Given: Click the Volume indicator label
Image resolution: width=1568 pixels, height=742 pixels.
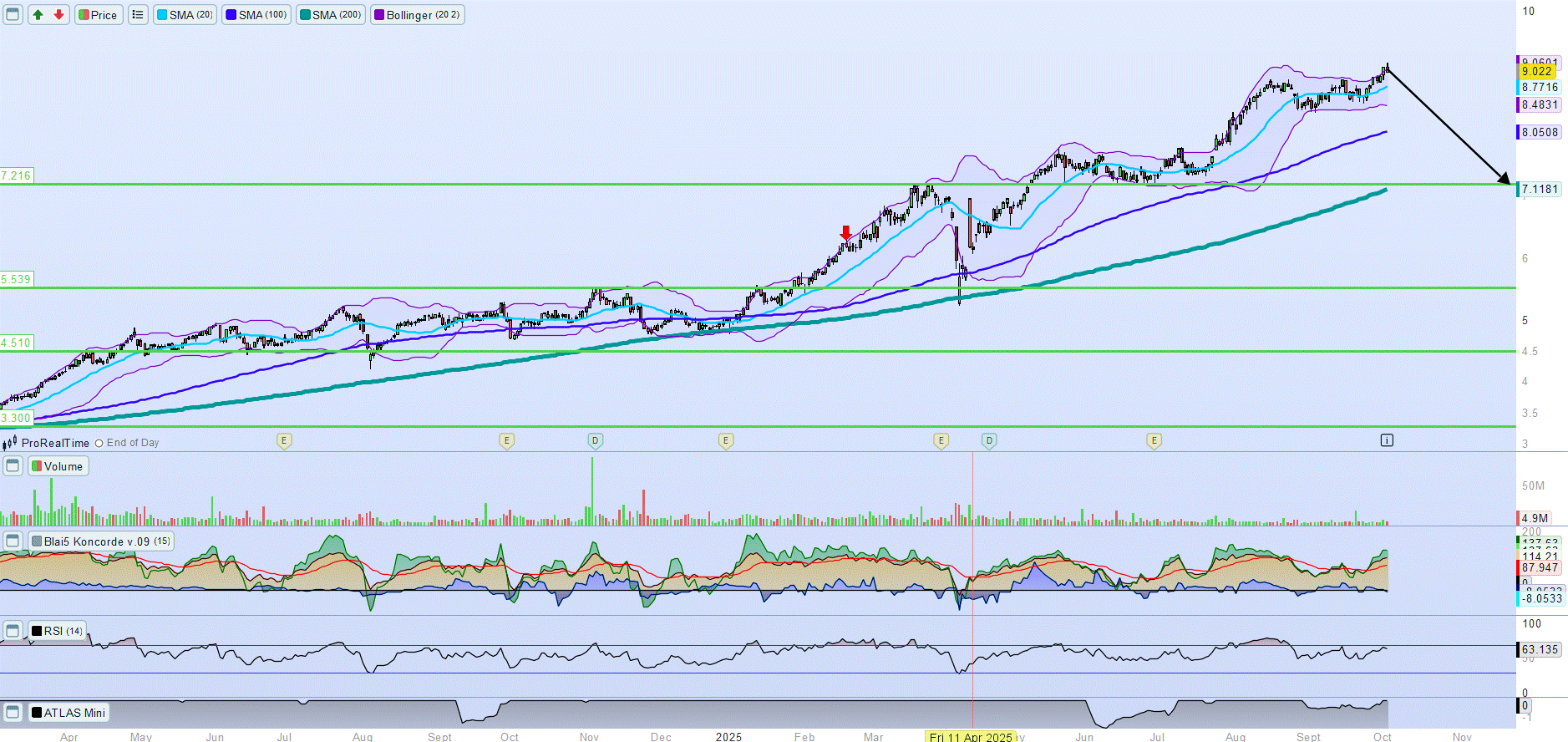Looking at the screenshot, I should 58,466.
